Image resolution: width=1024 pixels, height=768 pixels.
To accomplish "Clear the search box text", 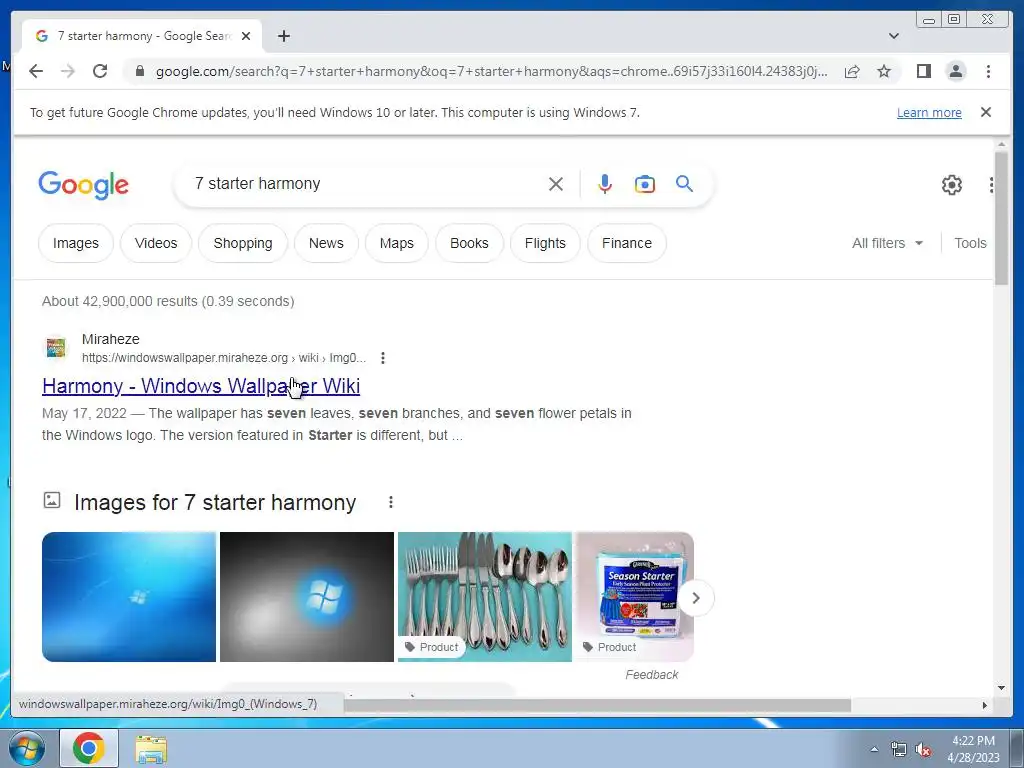I will point(556,184).
